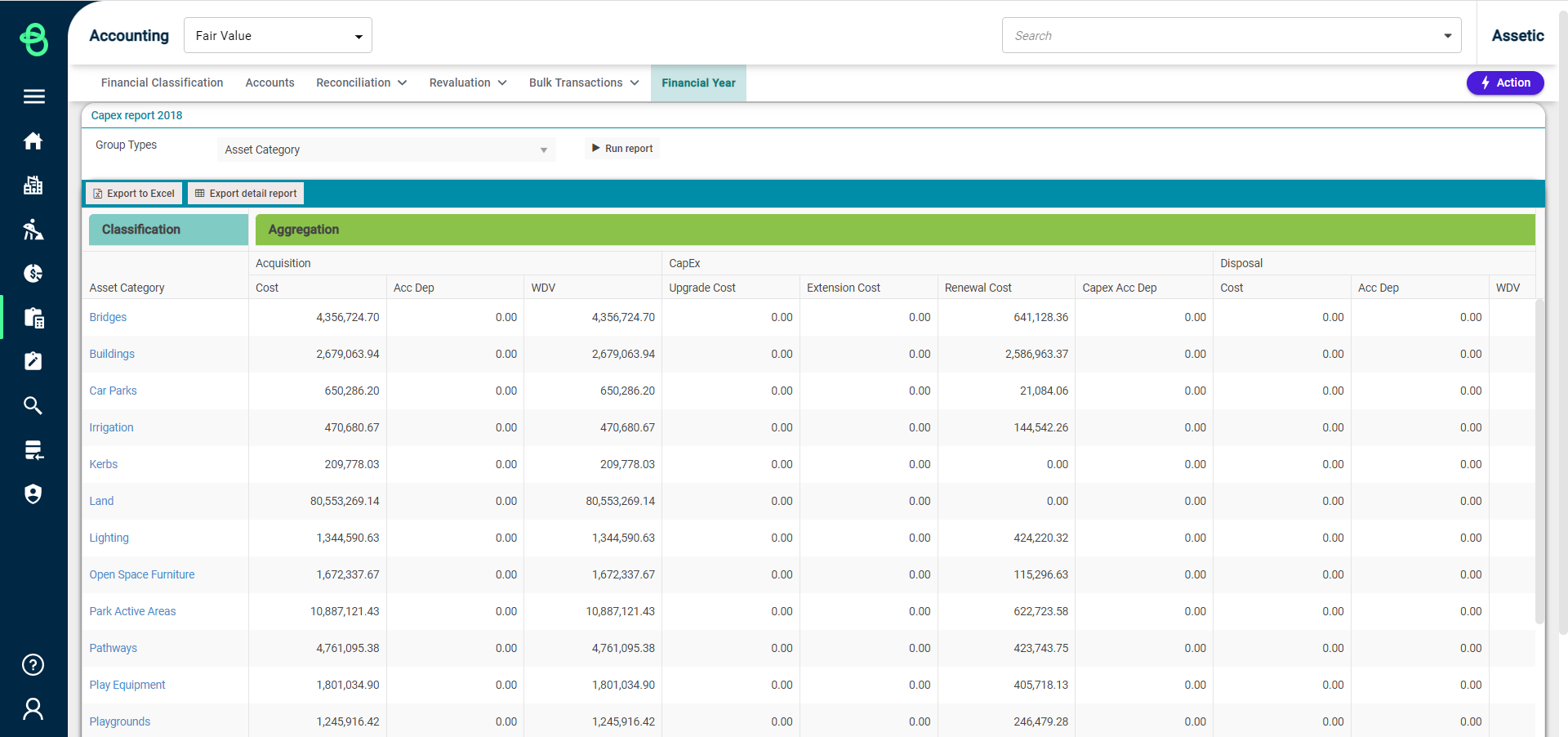Screen dimensions: 1568x737
Task: Expand the Reconciliation menu
Action: pos(361,83)
